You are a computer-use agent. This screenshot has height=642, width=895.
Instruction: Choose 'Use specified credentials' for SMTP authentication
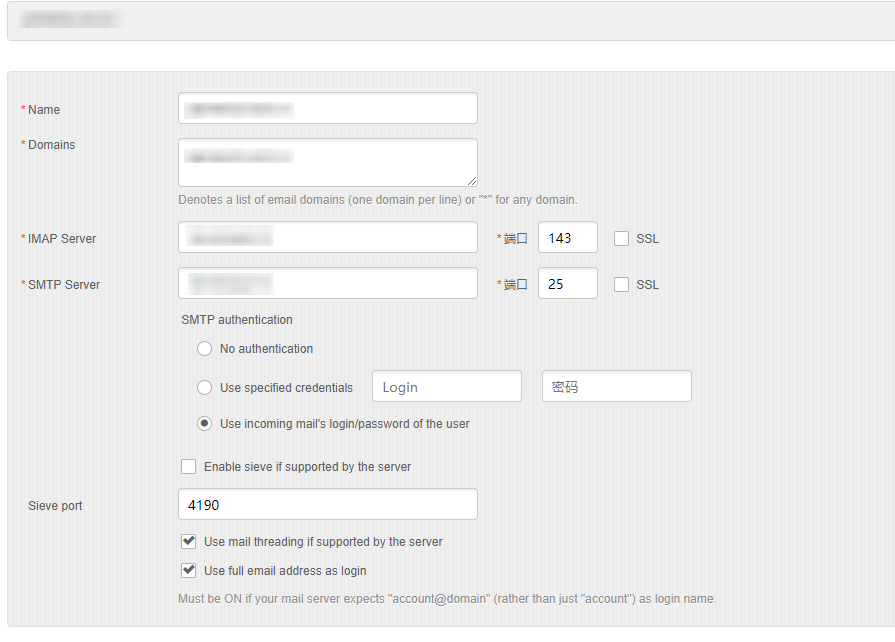(x=205, y=387)
